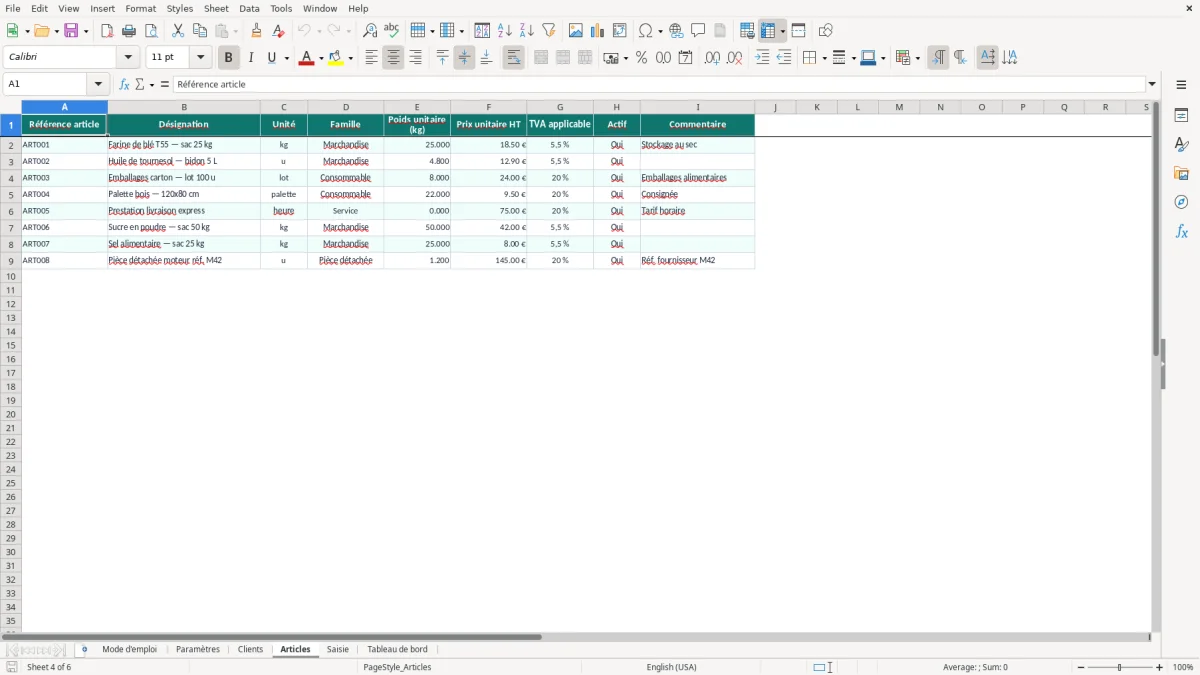1200x675 pixels.
Task: Apply the red font color
Action: tap(307, 58)
